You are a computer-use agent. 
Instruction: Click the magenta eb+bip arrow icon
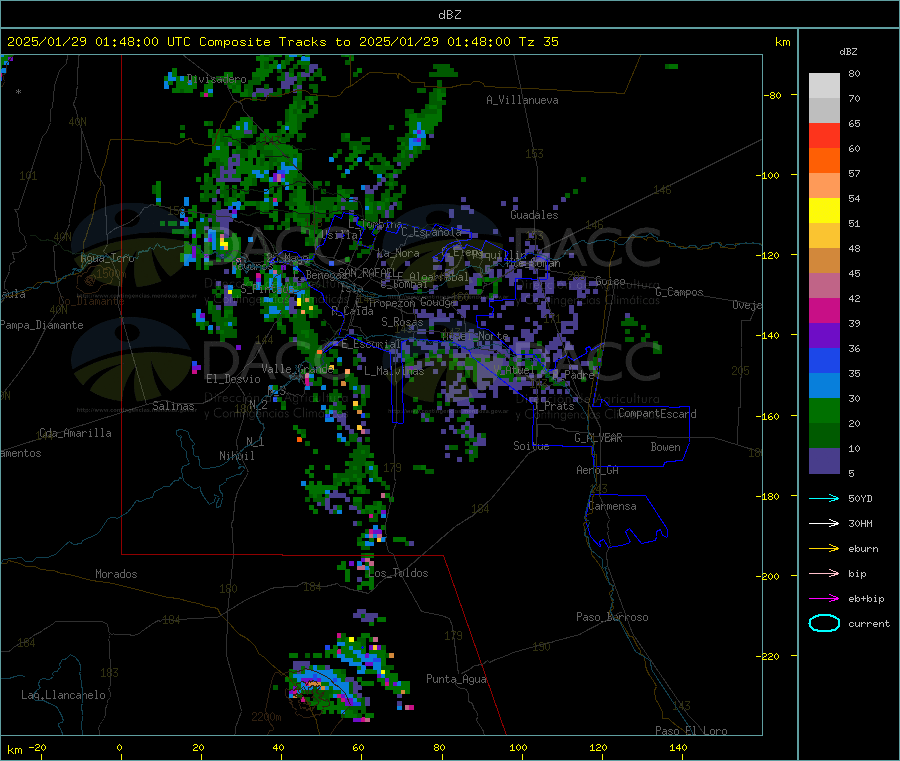pyautogui.click(x=824, y=599)
